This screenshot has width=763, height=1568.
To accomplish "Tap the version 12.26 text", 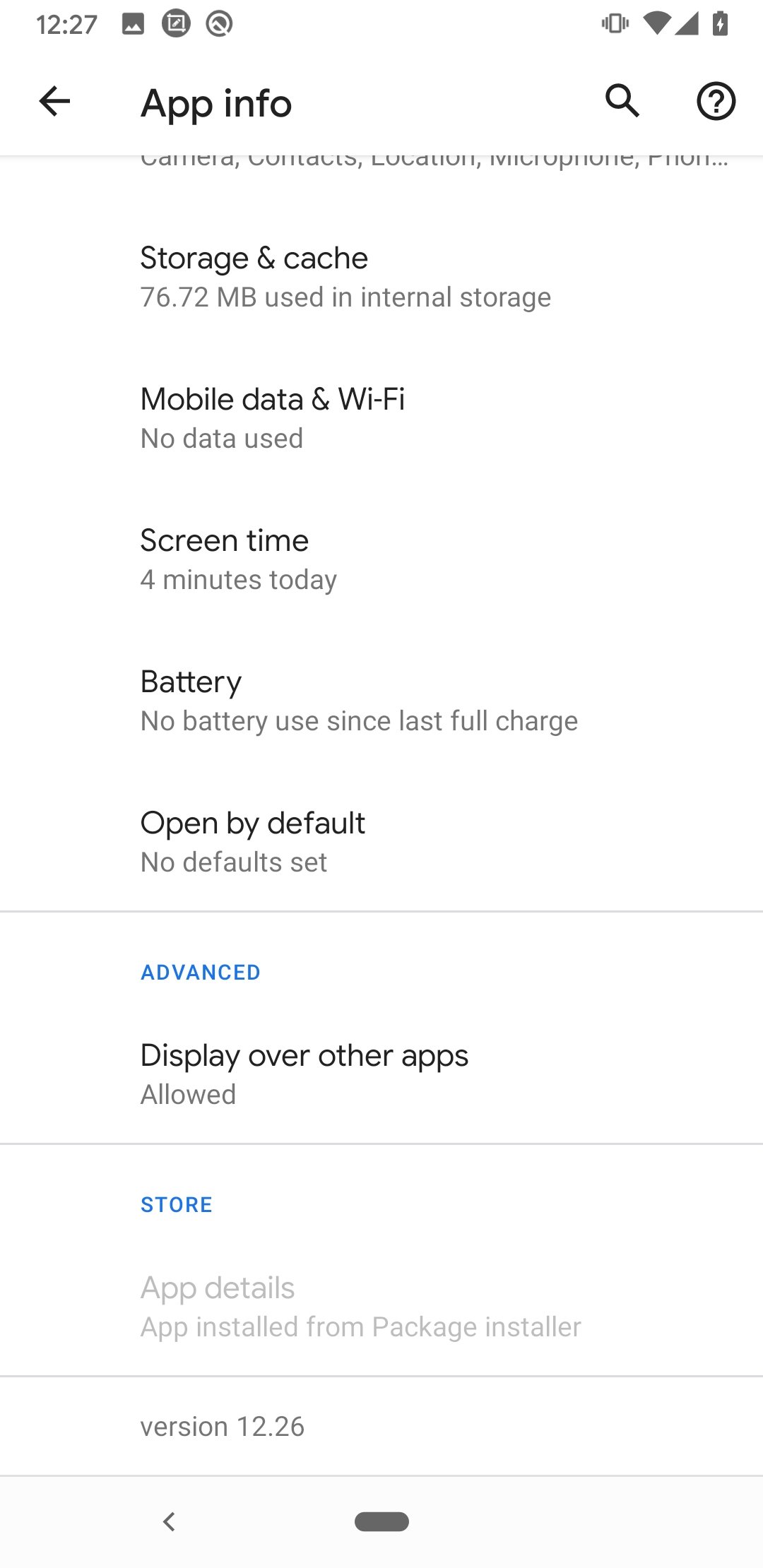I will pyautogui.click(x=223, y=1426).
